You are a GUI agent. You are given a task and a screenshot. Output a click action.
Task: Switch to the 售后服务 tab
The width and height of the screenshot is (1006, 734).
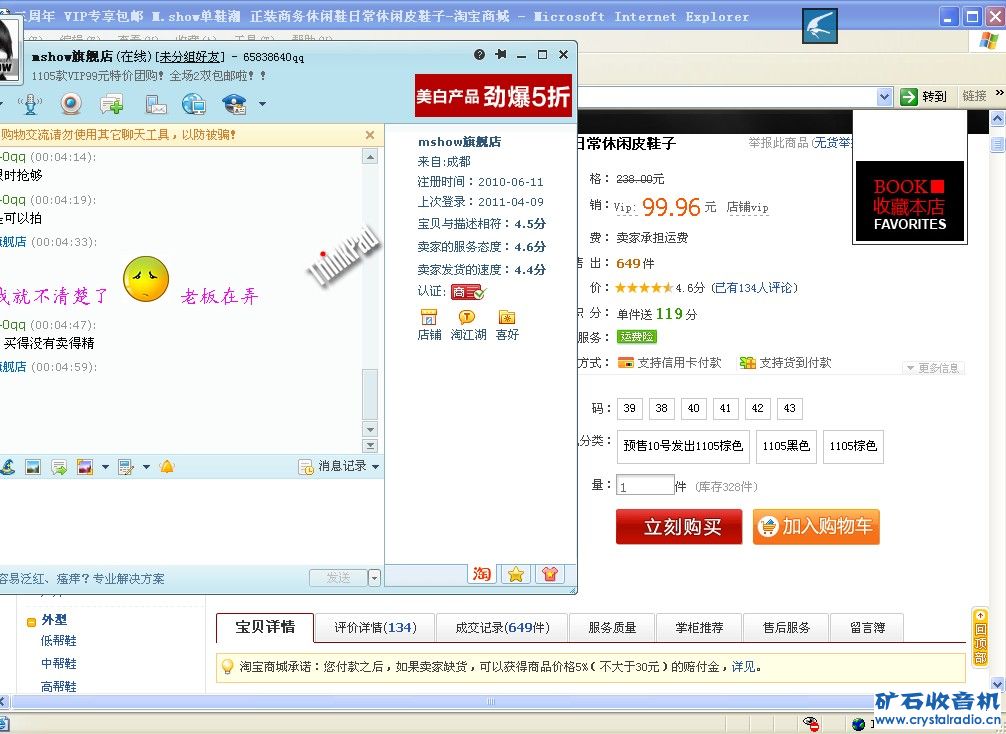coord(787,627)
